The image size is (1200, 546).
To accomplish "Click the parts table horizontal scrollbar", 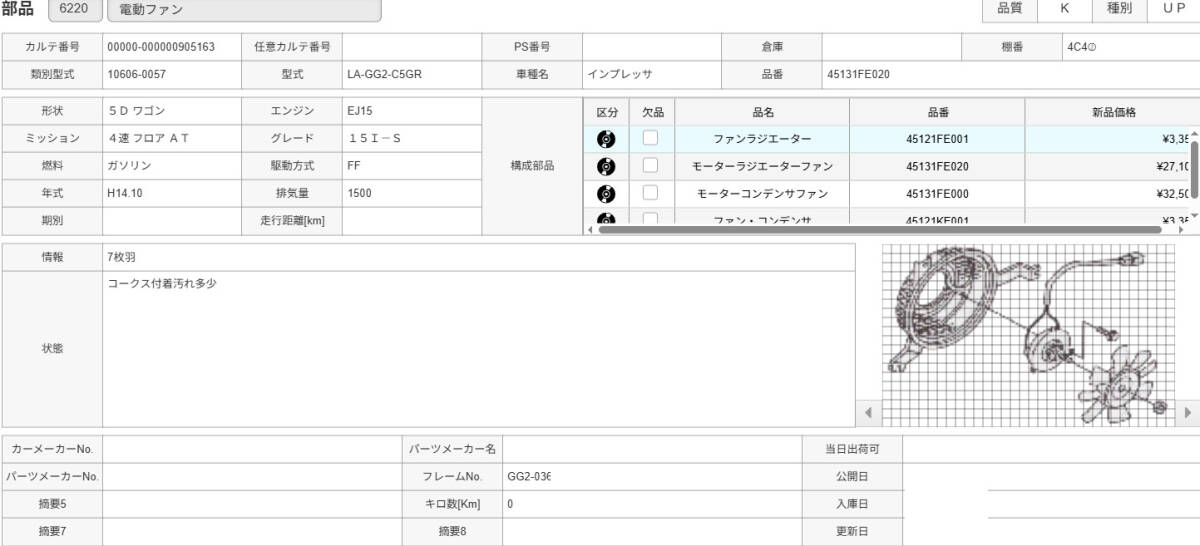I will [880, 229].
